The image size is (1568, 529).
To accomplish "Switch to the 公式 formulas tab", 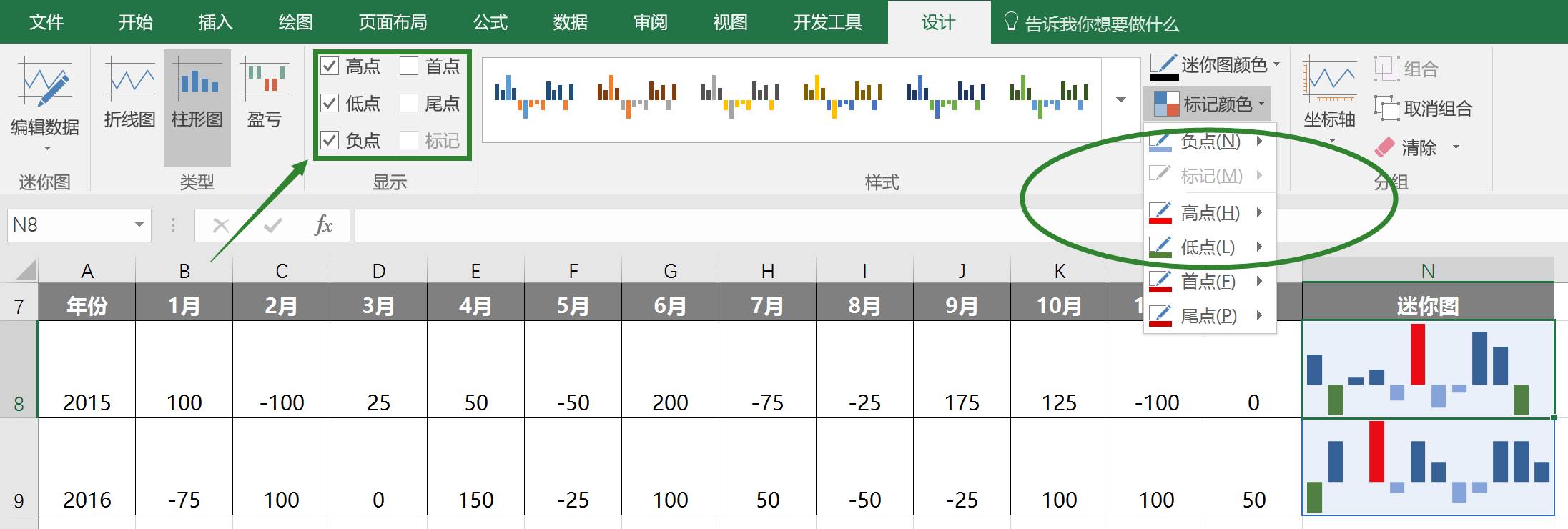I will 490,22.
